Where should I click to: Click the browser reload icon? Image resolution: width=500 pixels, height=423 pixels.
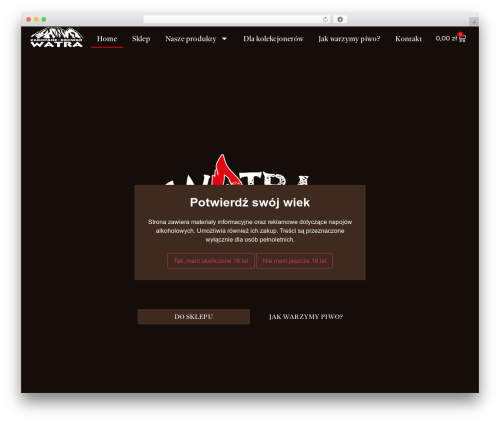(325, 19)
